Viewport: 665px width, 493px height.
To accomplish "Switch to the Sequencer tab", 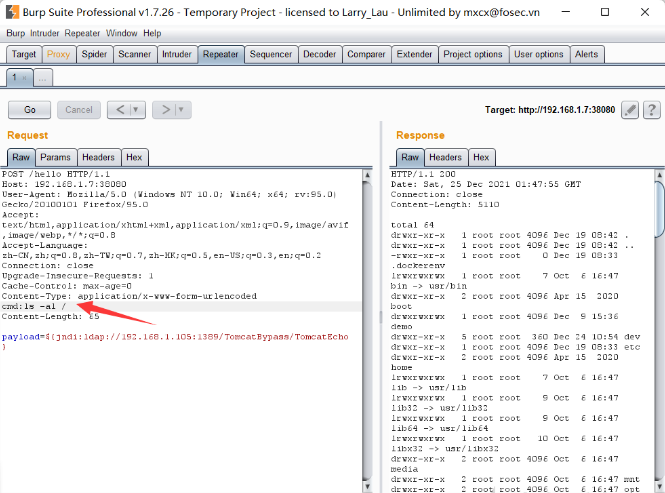I will point(271,54).
